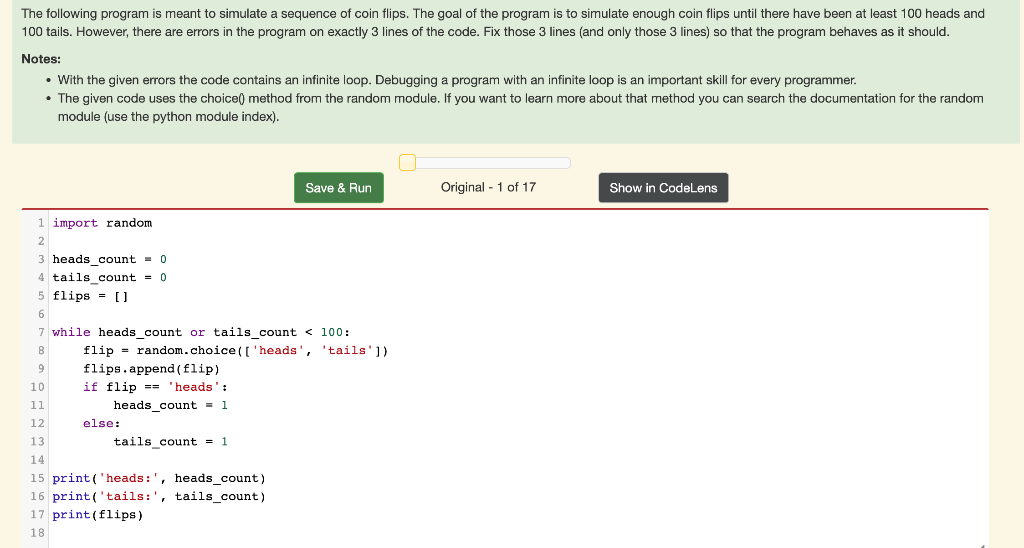Click the 'else:' line
This screenshot has width=1024, height=548.
102,424
